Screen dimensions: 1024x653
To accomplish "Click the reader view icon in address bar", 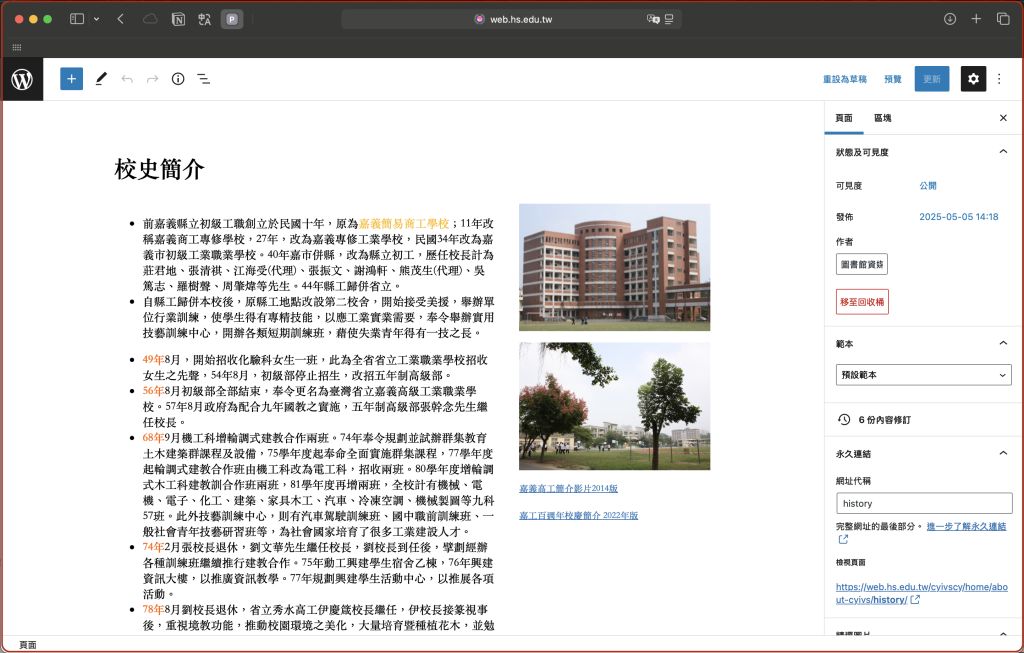I will [x=669, y=19].
